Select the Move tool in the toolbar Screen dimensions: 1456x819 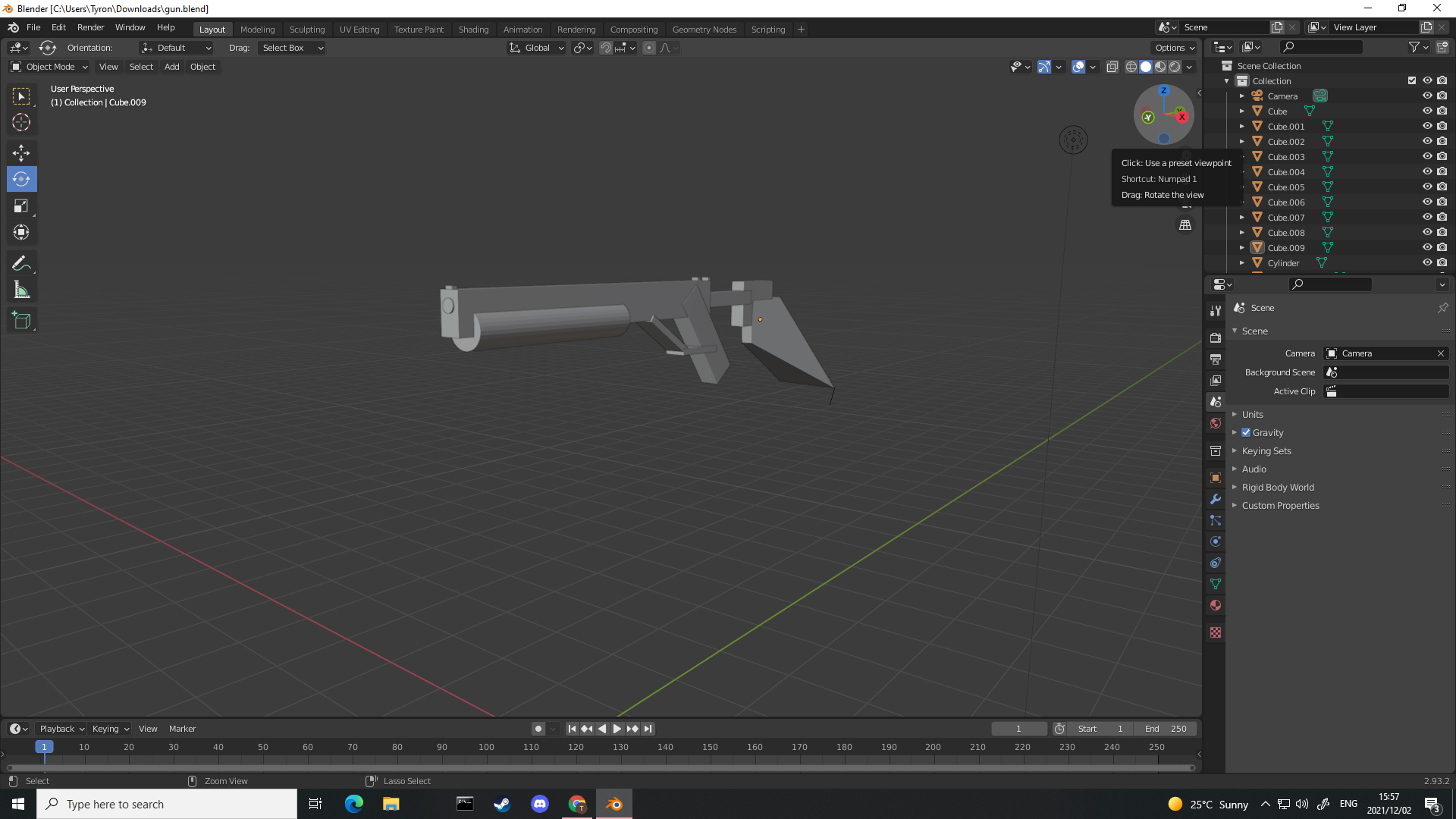click(21, 152)
